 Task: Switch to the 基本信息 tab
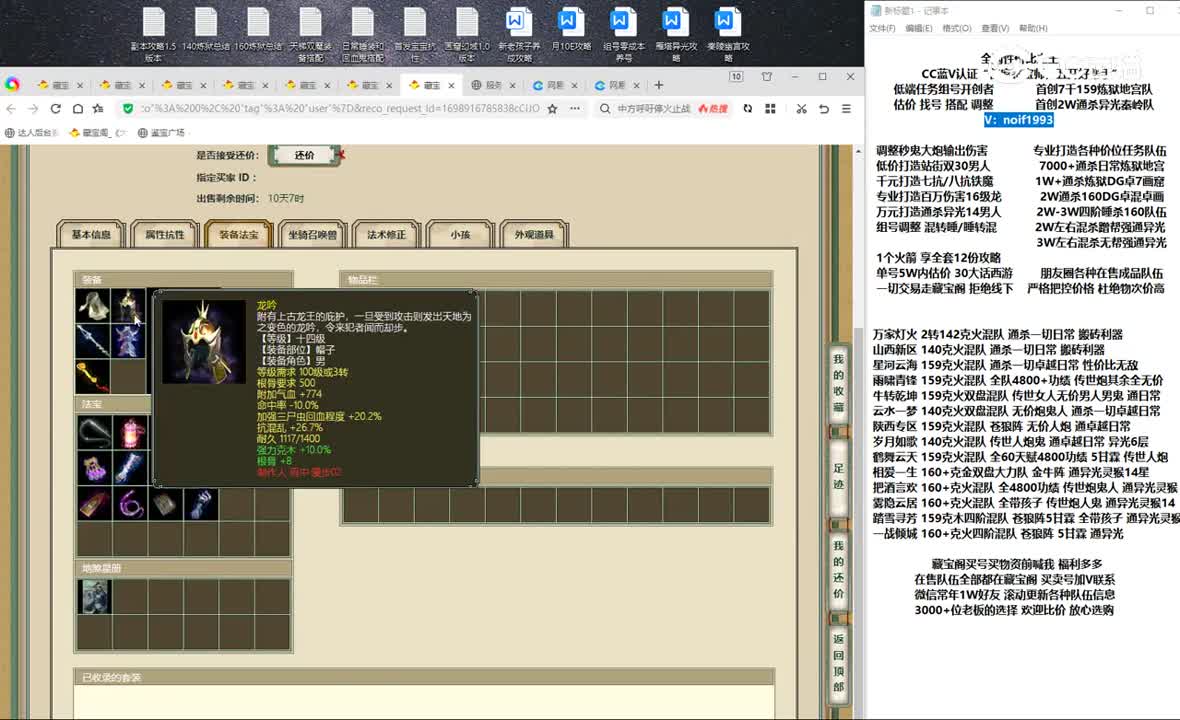[x=91, y=235]
